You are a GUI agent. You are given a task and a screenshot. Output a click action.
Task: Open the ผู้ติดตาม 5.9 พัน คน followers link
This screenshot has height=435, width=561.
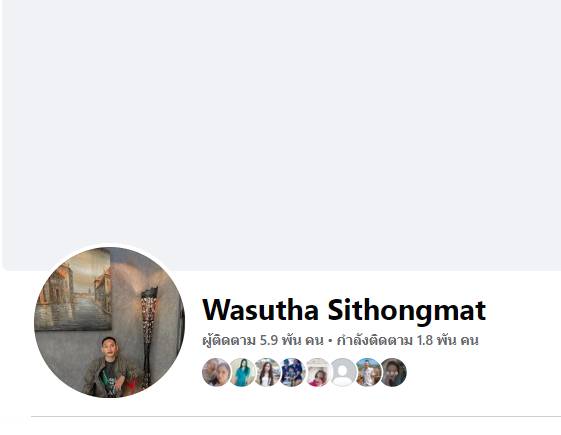point(263,340)
